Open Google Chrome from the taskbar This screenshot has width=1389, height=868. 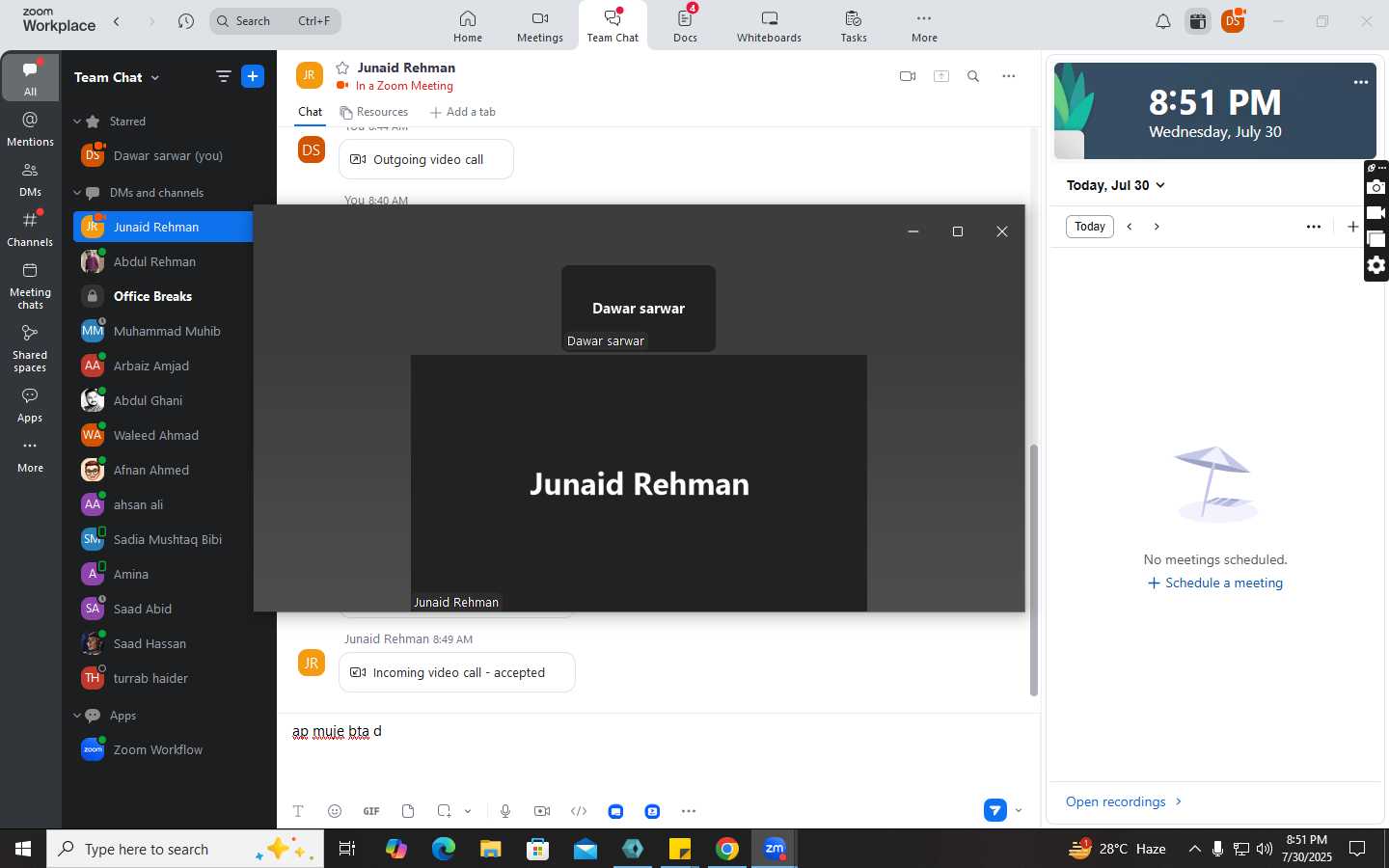coord(727,849)
